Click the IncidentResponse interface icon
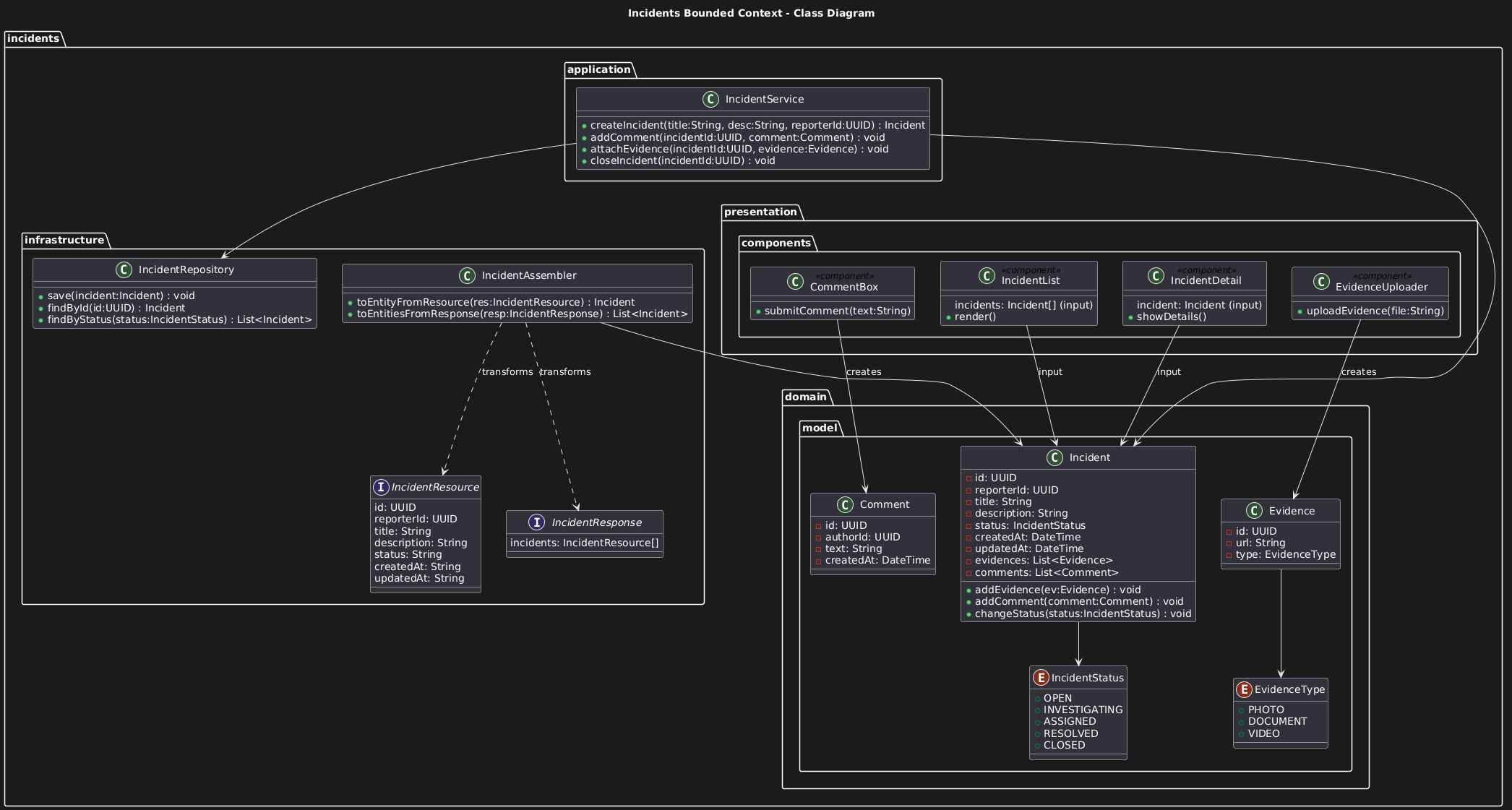The image size is (1512, 810). point(536,522)
